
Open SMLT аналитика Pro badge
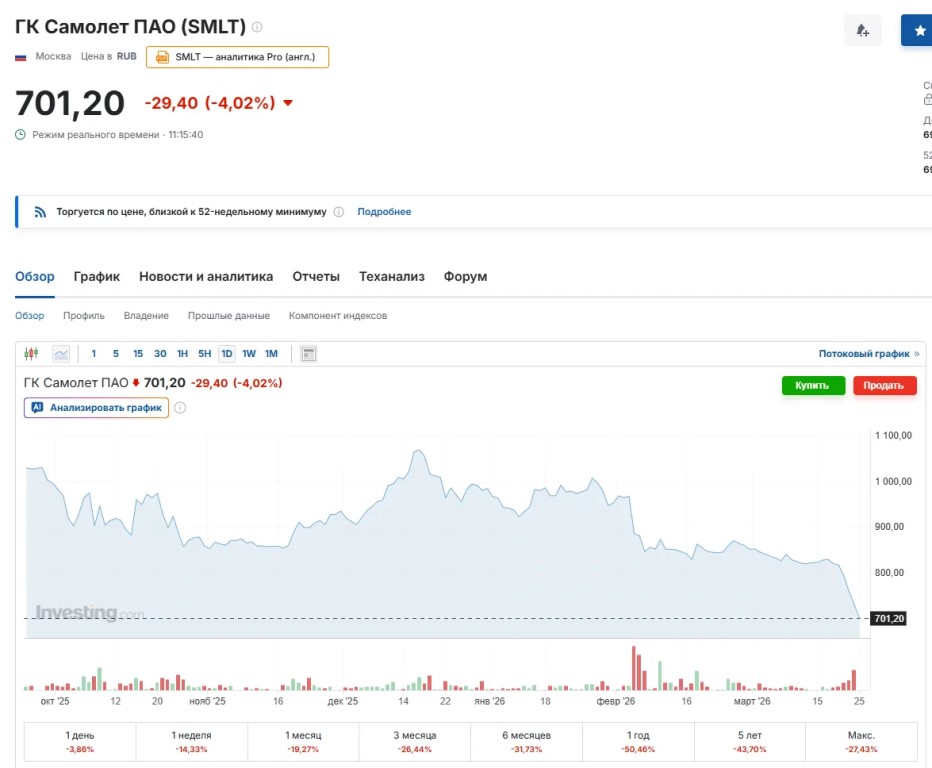pyautogui.click(x=237, y=57)
